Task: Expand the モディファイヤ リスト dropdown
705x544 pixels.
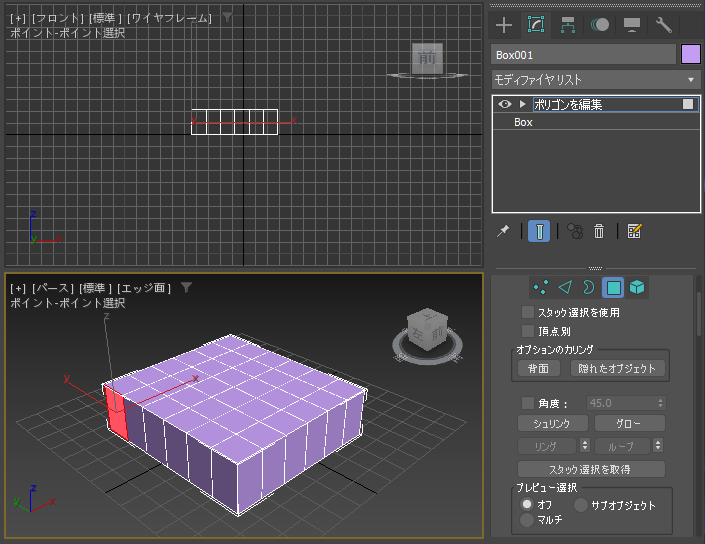Action: 596,80
